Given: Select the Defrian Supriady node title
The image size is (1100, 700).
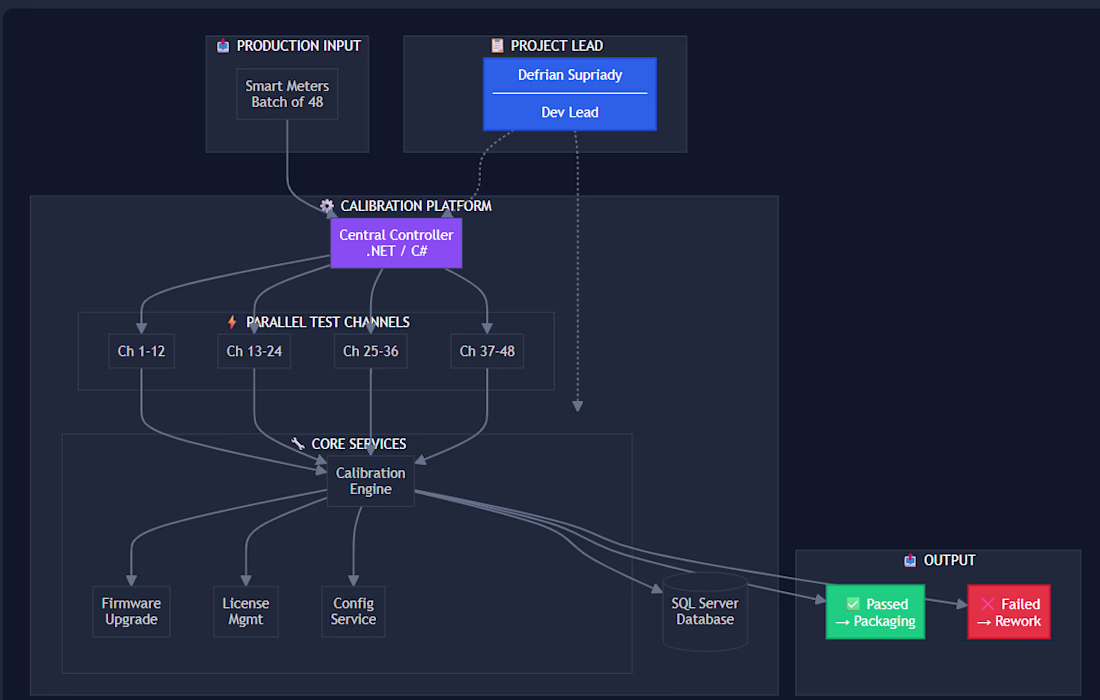Looking at the screenshot, I should pos(570,75).
